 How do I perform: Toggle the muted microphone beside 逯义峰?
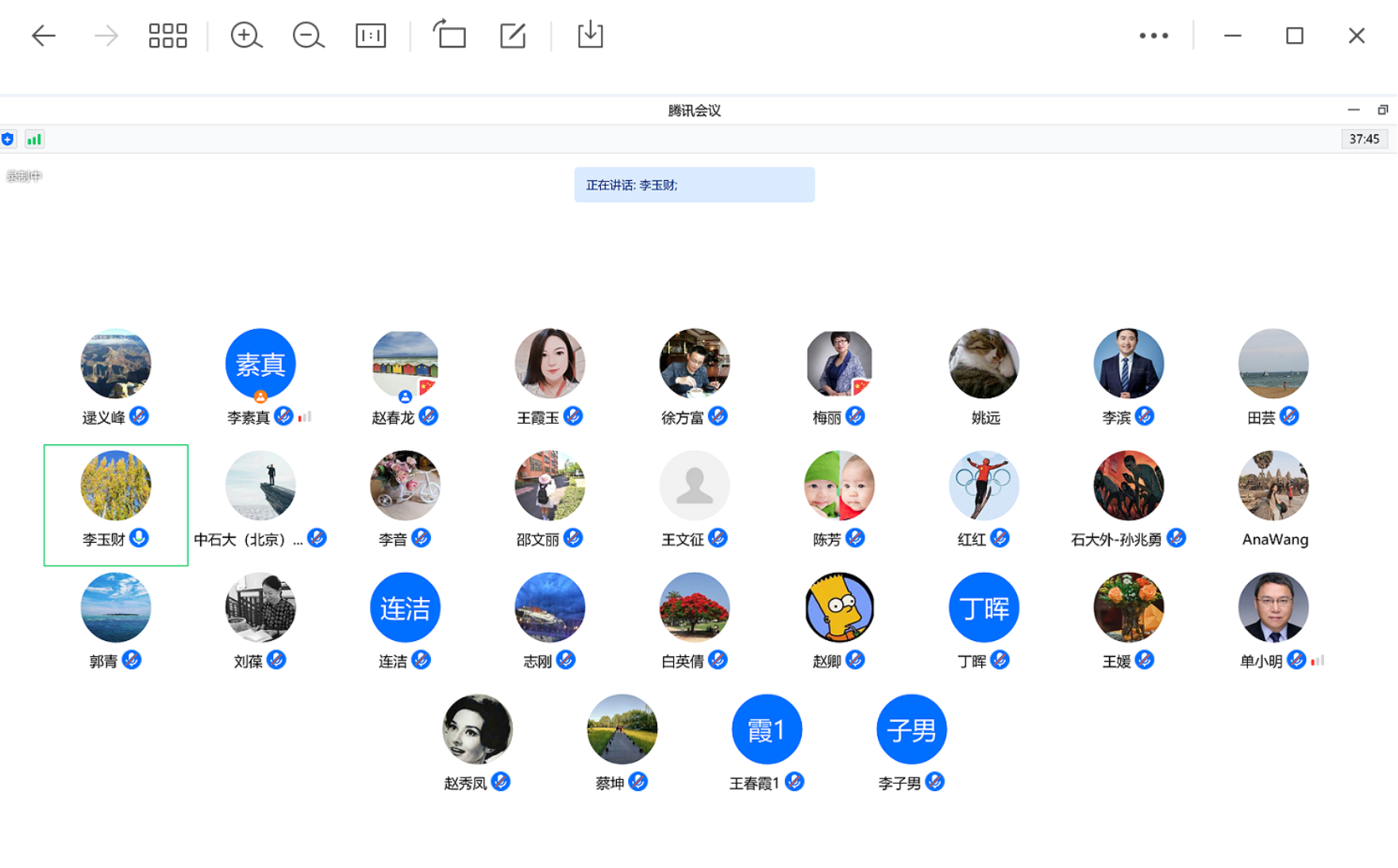(139, 416)
